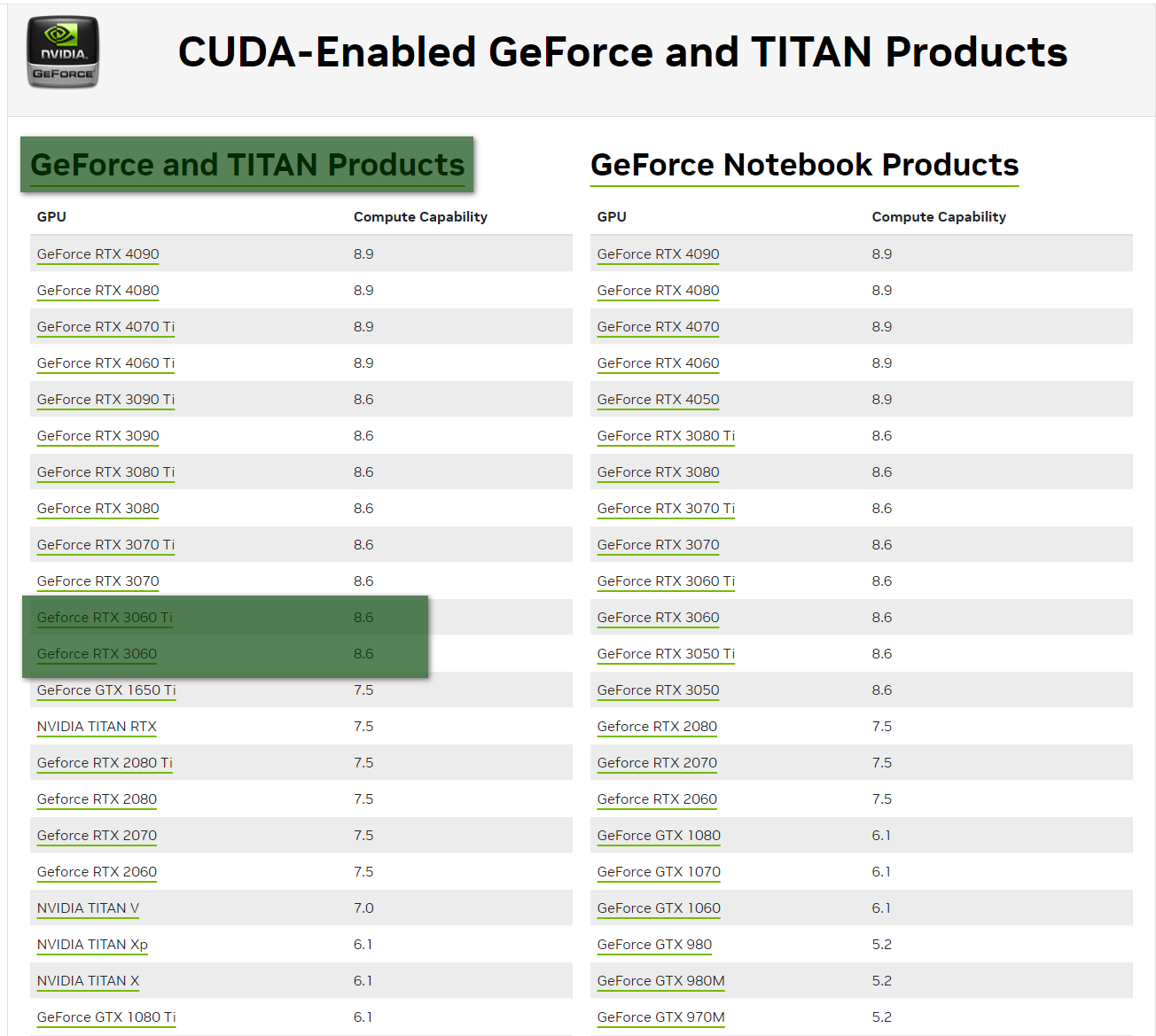This screenshot has width=1156, height=1036.
Task: Open GeForce RTX 3070 Ti in the Notebook table
Action: pyautogui.click(x=666, y=509)
